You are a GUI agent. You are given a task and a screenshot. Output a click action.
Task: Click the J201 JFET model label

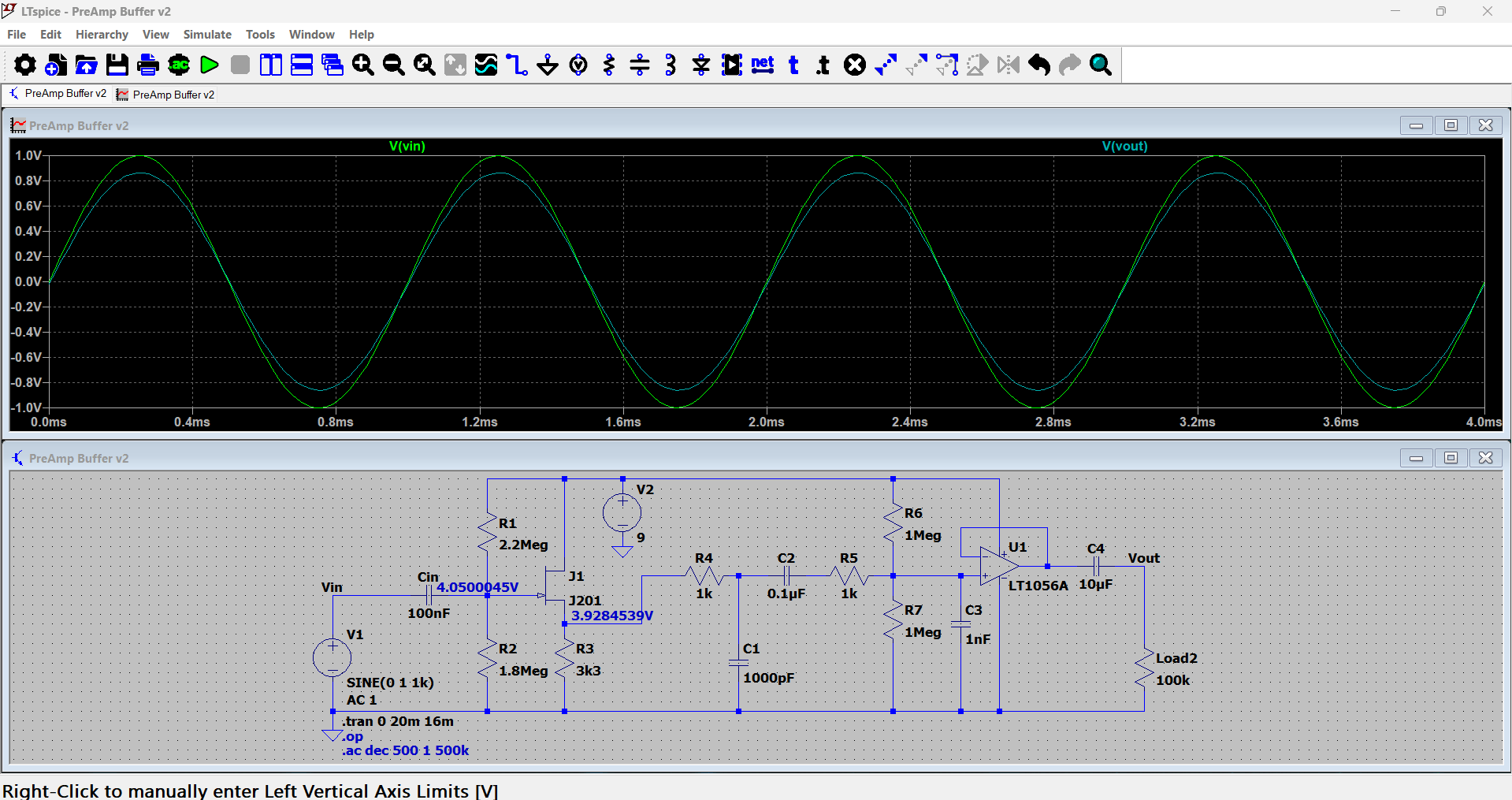pos(585,601)
